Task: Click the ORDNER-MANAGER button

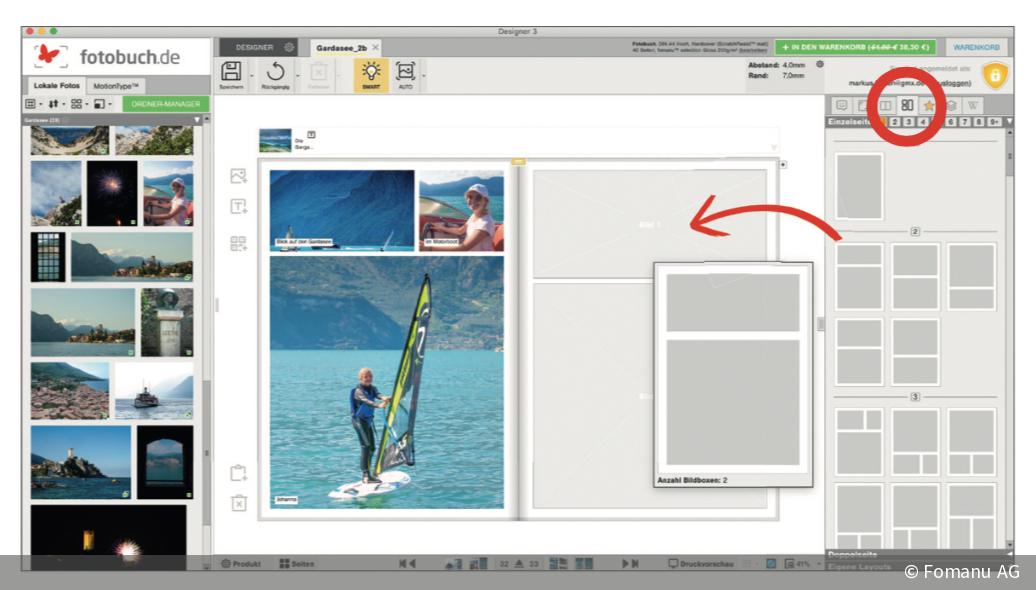Action: pos(165,104)
